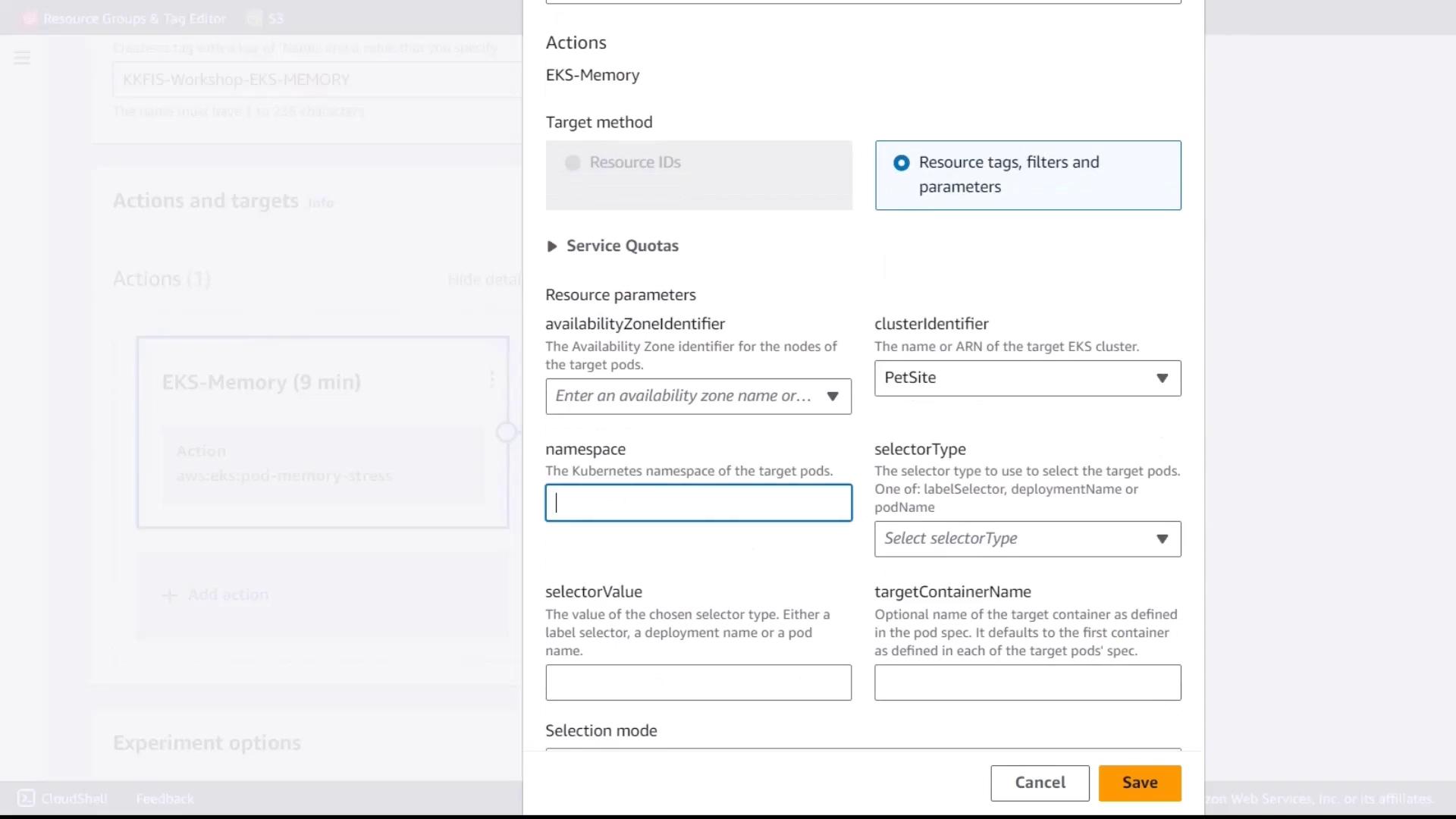Image resolution: width=1456 pixels, height=819 pixels.
Task: Select Resource tags, filters and parameters option
Action: pyautogui.click(x=901, y=163)
